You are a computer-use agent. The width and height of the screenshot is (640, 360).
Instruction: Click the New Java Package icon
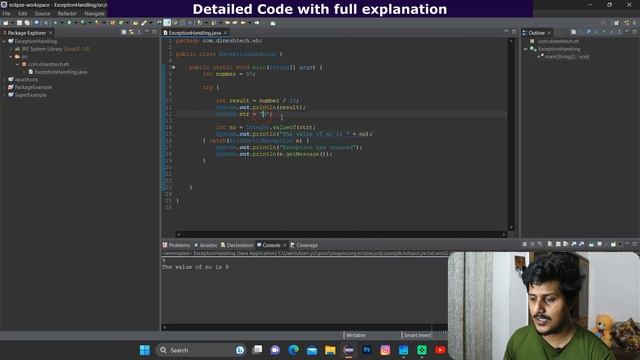112,23
